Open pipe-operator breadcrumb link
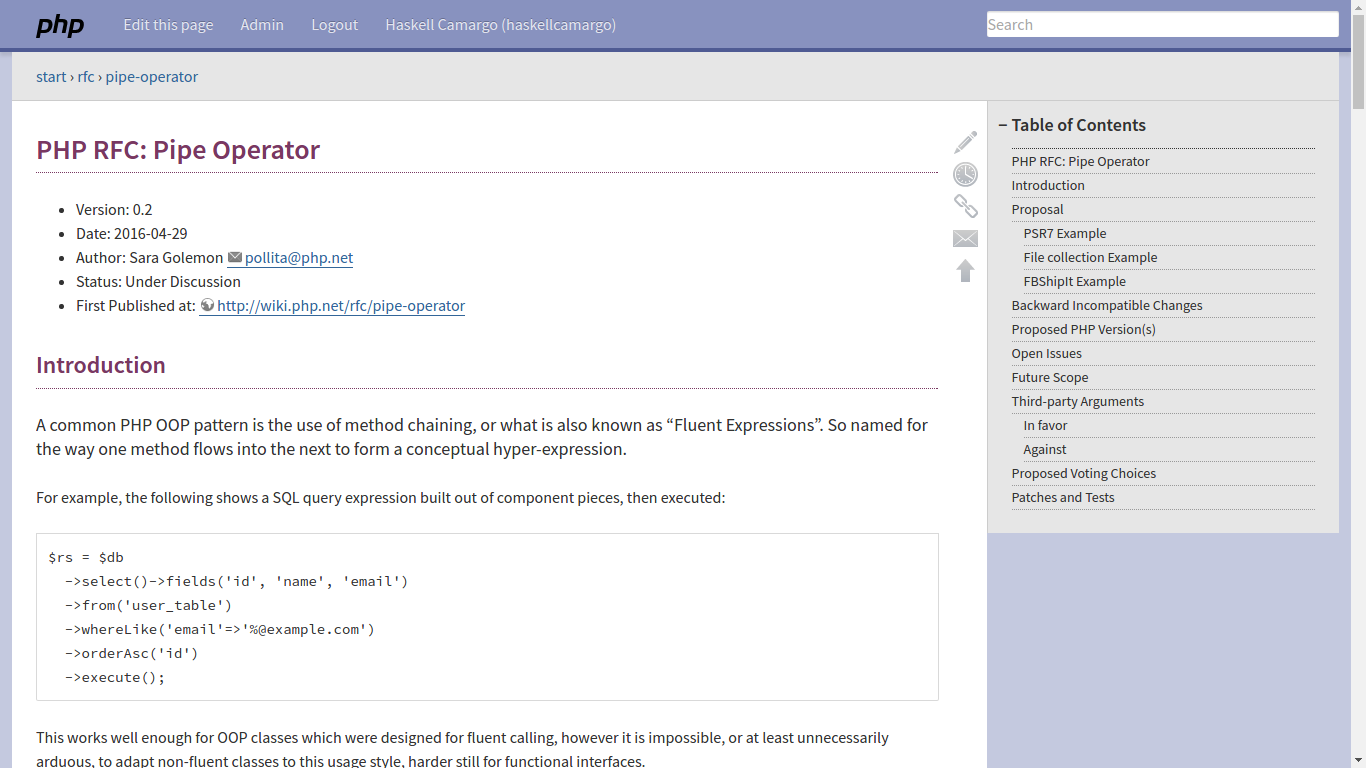1366x768 pixels. pyautogui.click(x=152, y=77)
